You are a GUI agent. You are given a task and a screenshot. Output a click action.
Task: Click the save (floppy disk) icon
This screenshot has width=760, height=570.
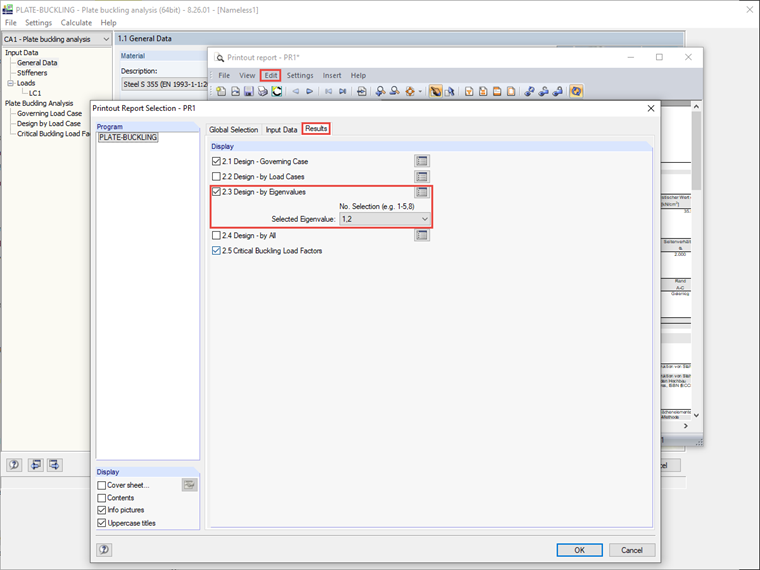click(249, 91)
